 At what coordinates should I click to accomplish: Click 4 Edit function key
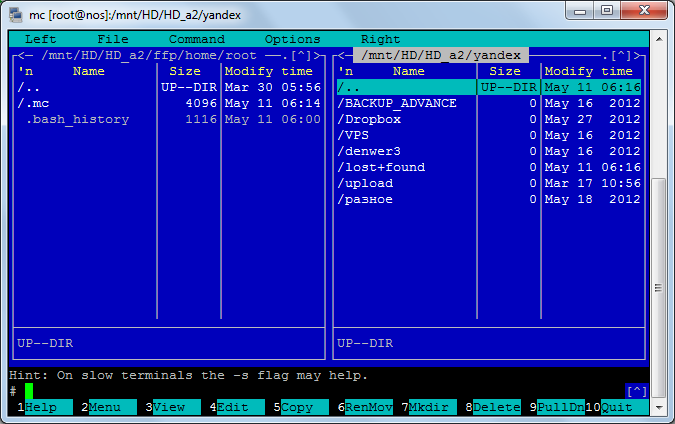(x=237, y=407)
